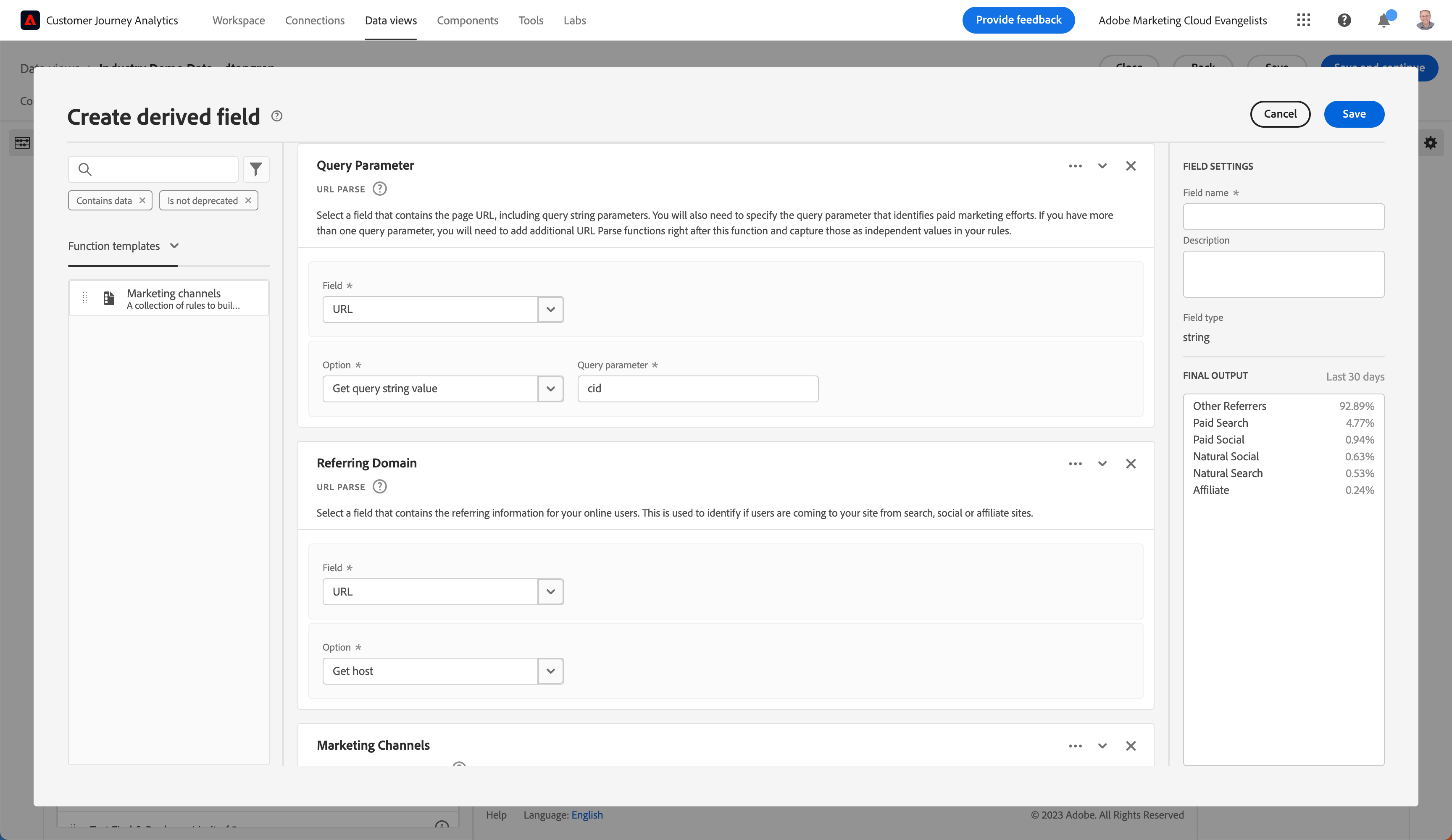Open the Data views tab
The height and width of the screenshot is (840, 1452).
pos(391,20)
